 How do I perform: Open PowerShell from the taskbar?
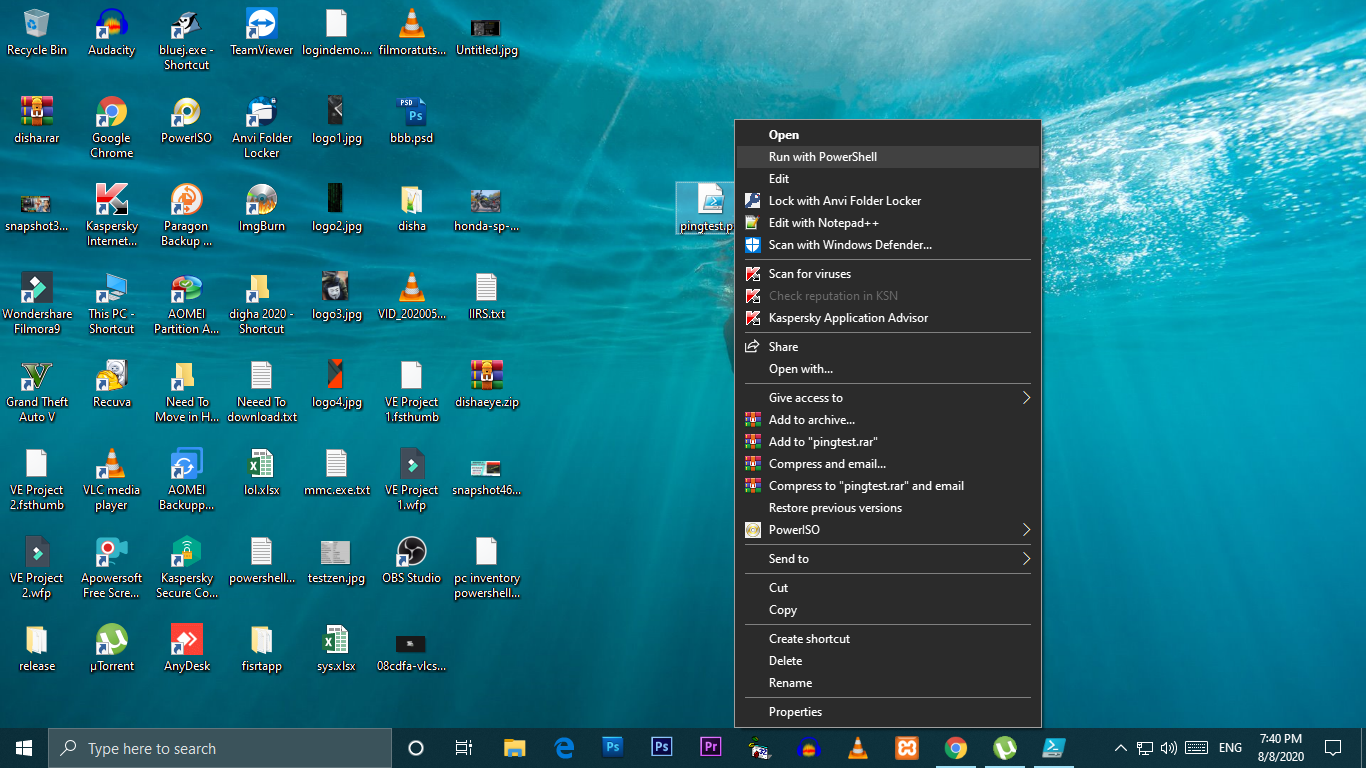[x=1053, y=747]
